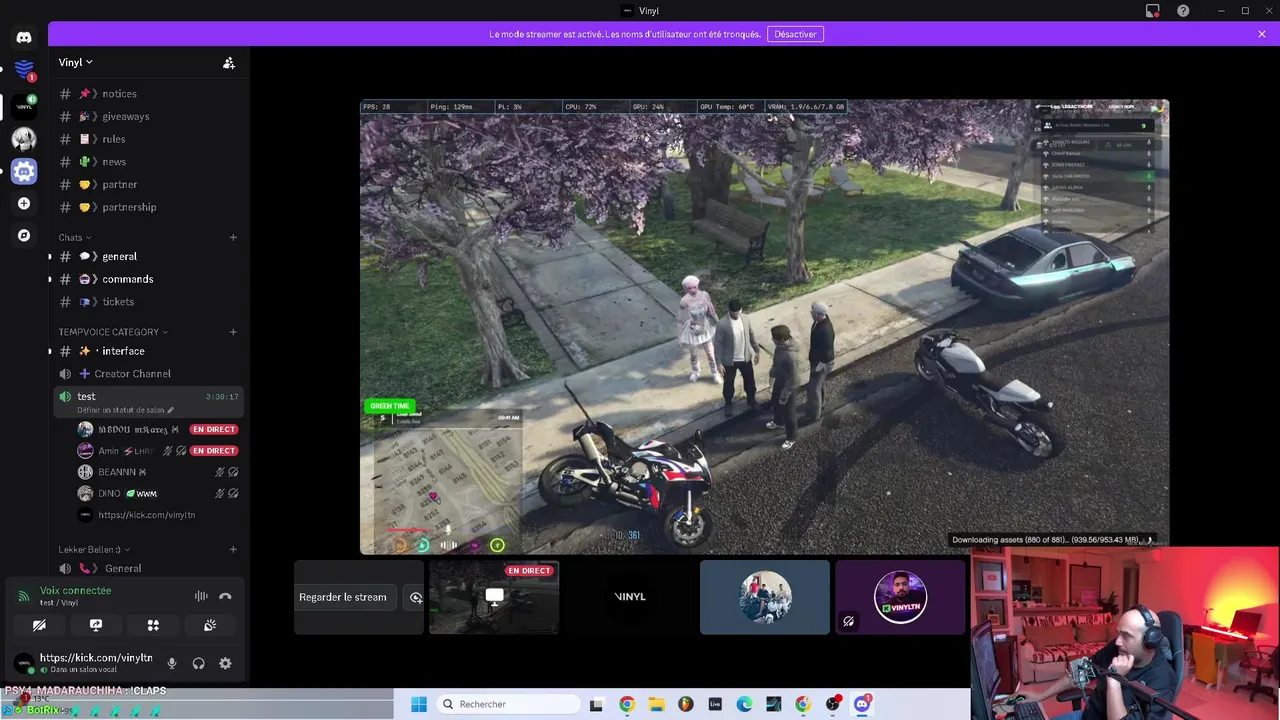The image size is (1280, 720).
Task: Toggle noise suppression waveform button
Action: (x=201, y=596)
